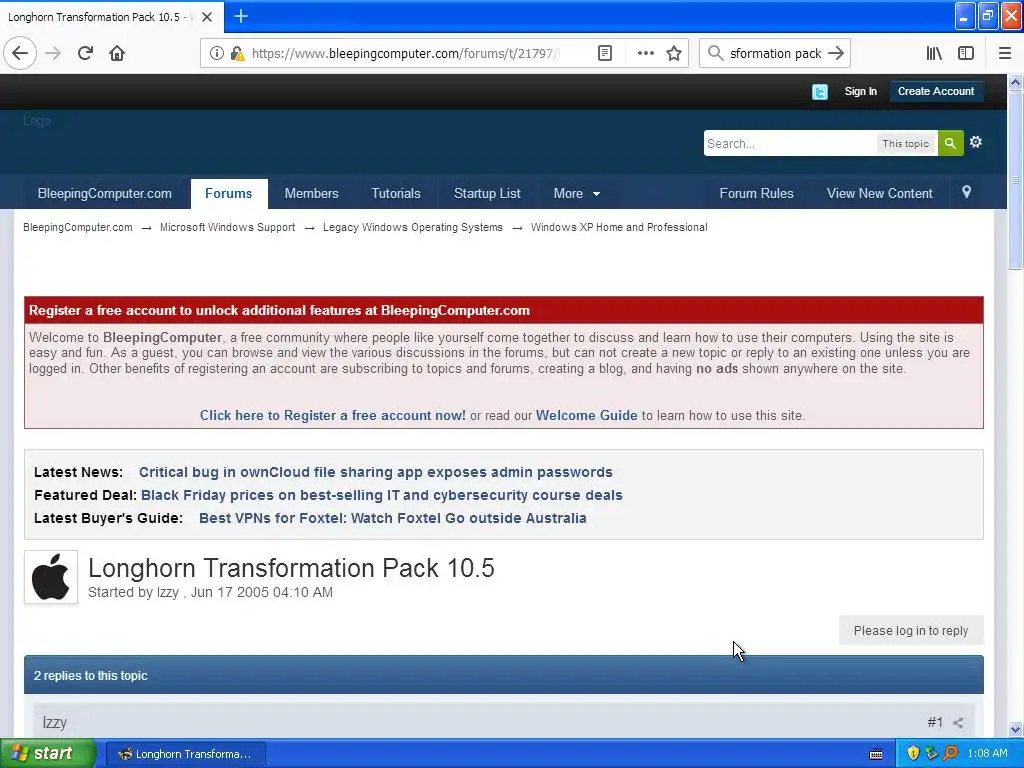Click the Twitter icon beside Sign In

[820, 91]
